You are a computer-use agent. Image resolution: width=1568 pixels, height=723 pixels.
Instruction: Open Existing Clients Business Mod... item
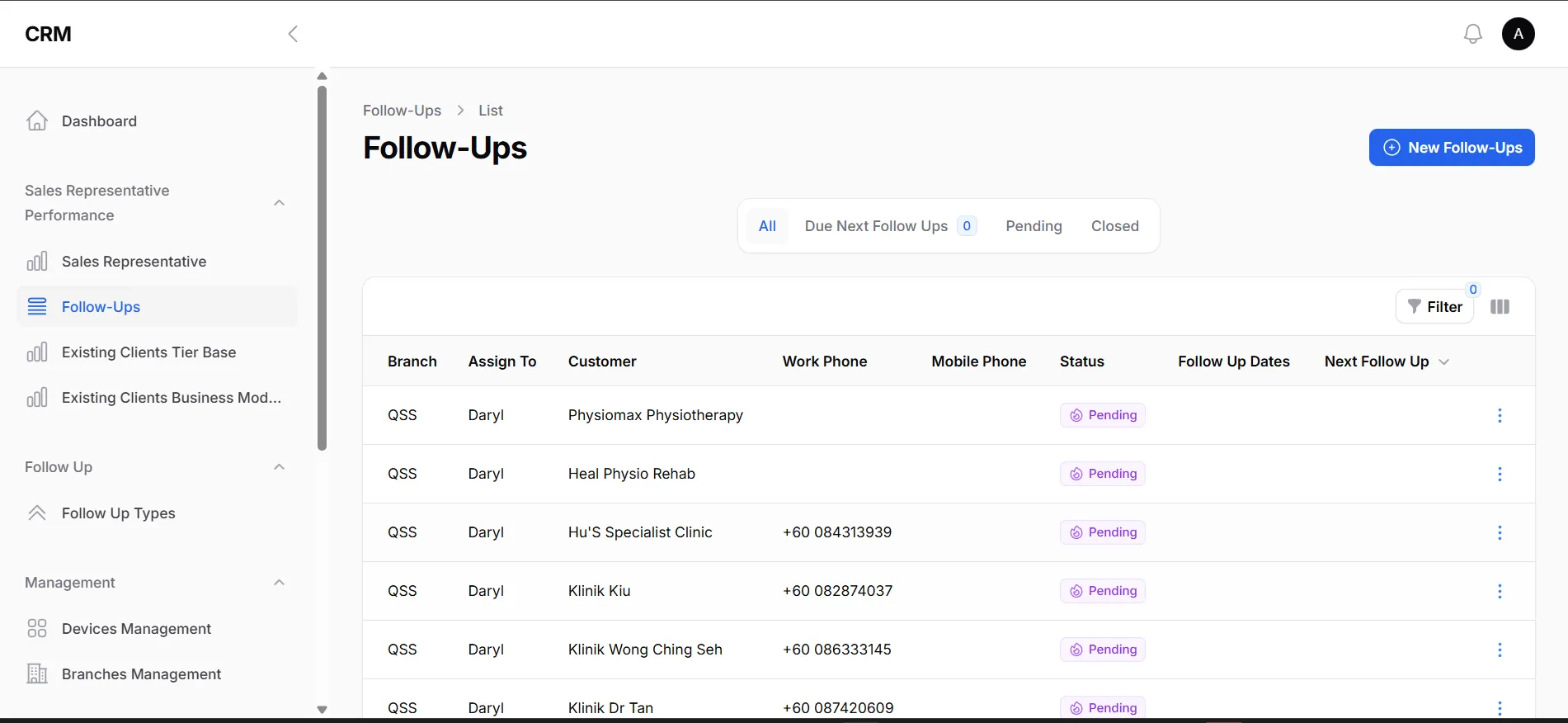coord(157,398)
